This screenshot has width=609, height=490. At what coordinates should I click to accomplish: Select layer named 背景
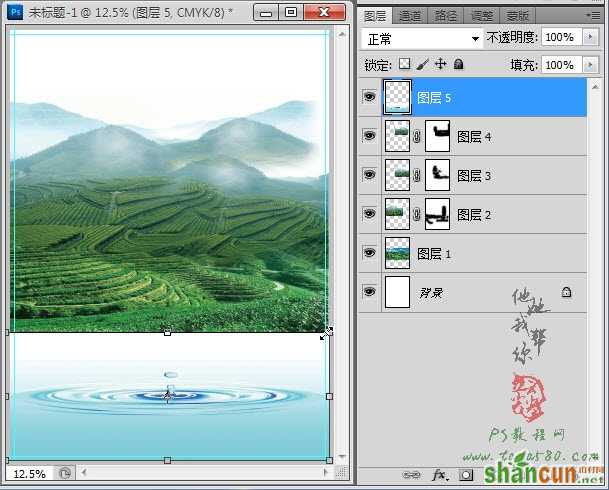[431, 293]
